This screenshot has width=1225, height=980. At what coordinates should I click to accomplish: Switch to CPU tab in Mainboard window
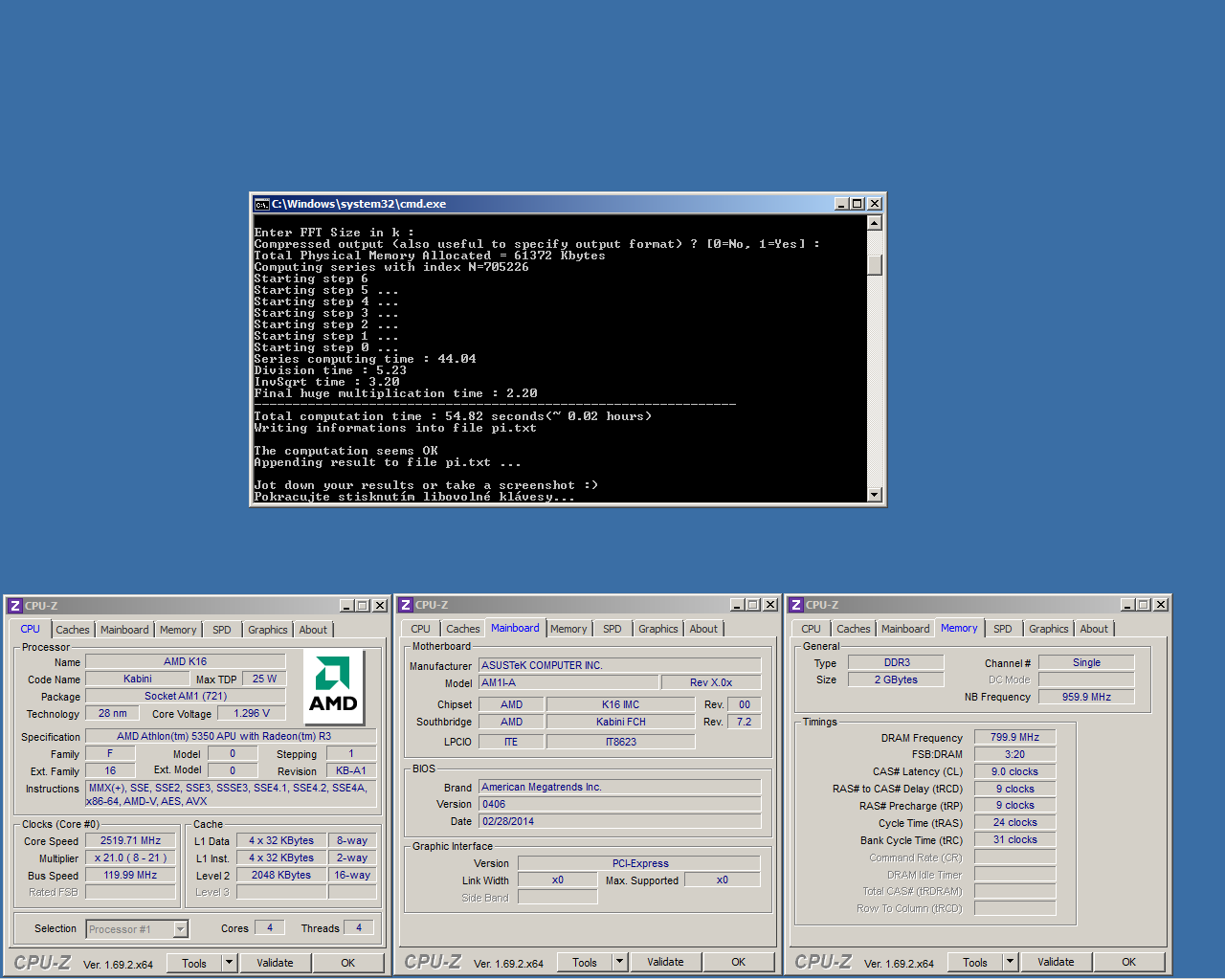[421, 629]
